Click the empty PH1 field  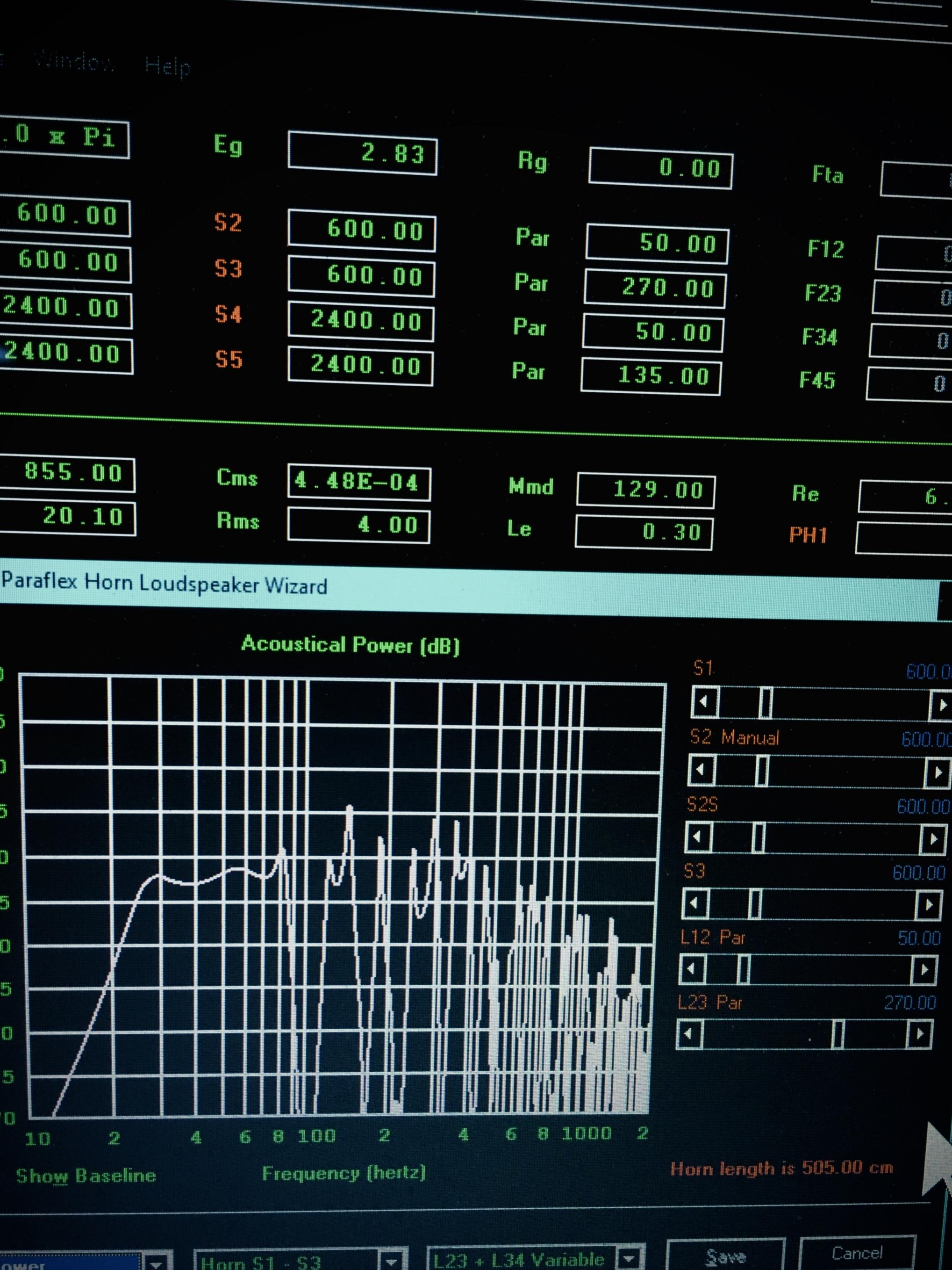coord(904,538)
